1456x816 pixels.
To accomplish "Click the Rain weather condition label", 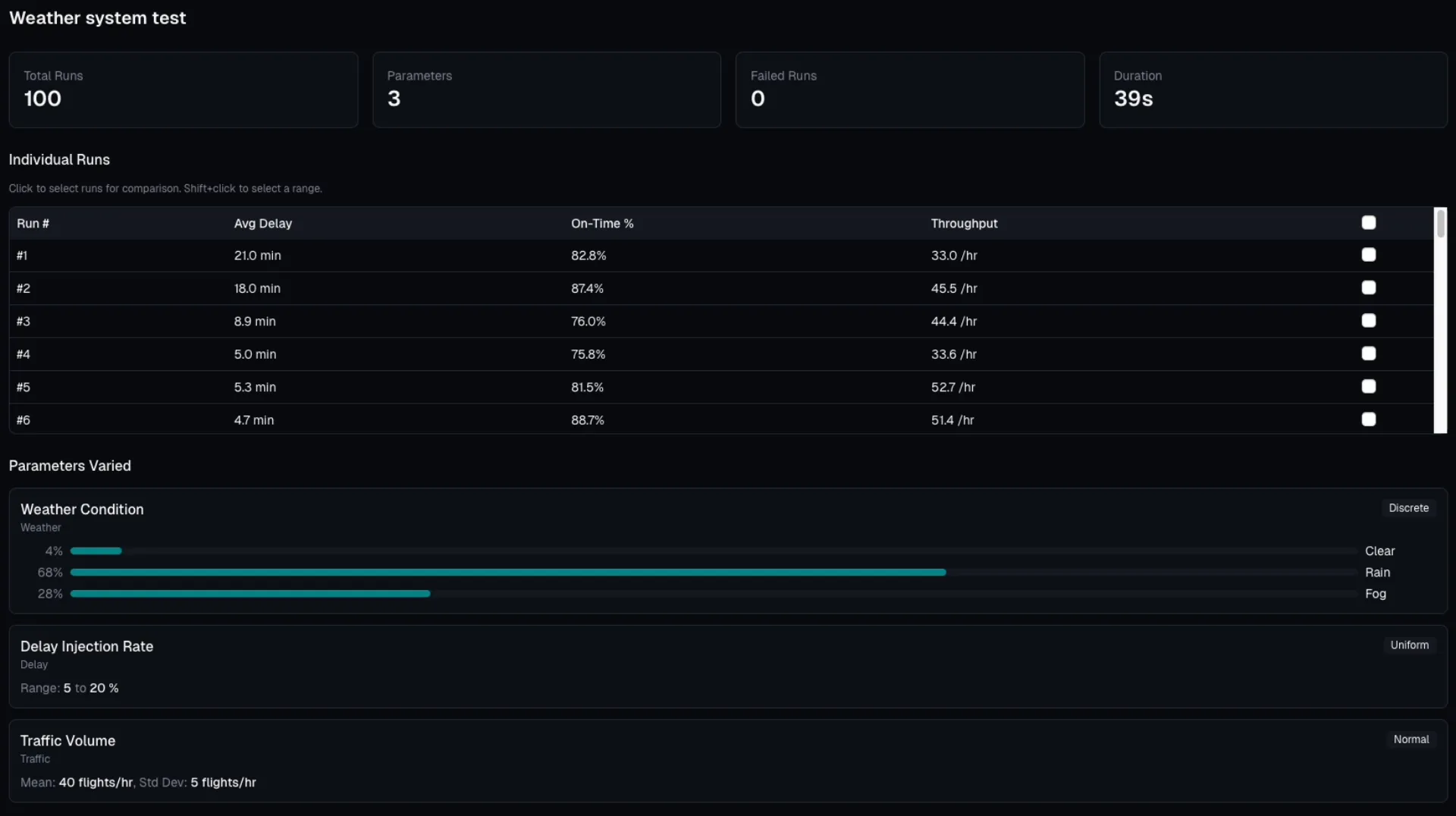I will [1379, 573].
